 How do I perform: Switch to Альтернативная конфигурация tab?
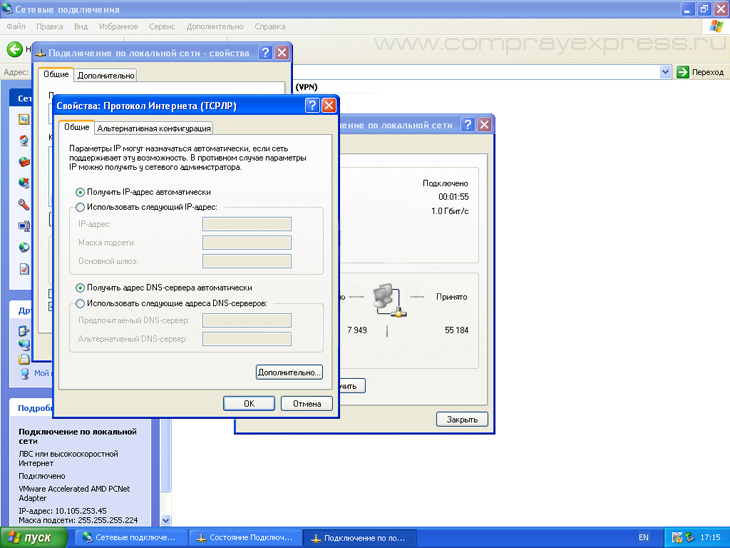[x=154, y=128]
